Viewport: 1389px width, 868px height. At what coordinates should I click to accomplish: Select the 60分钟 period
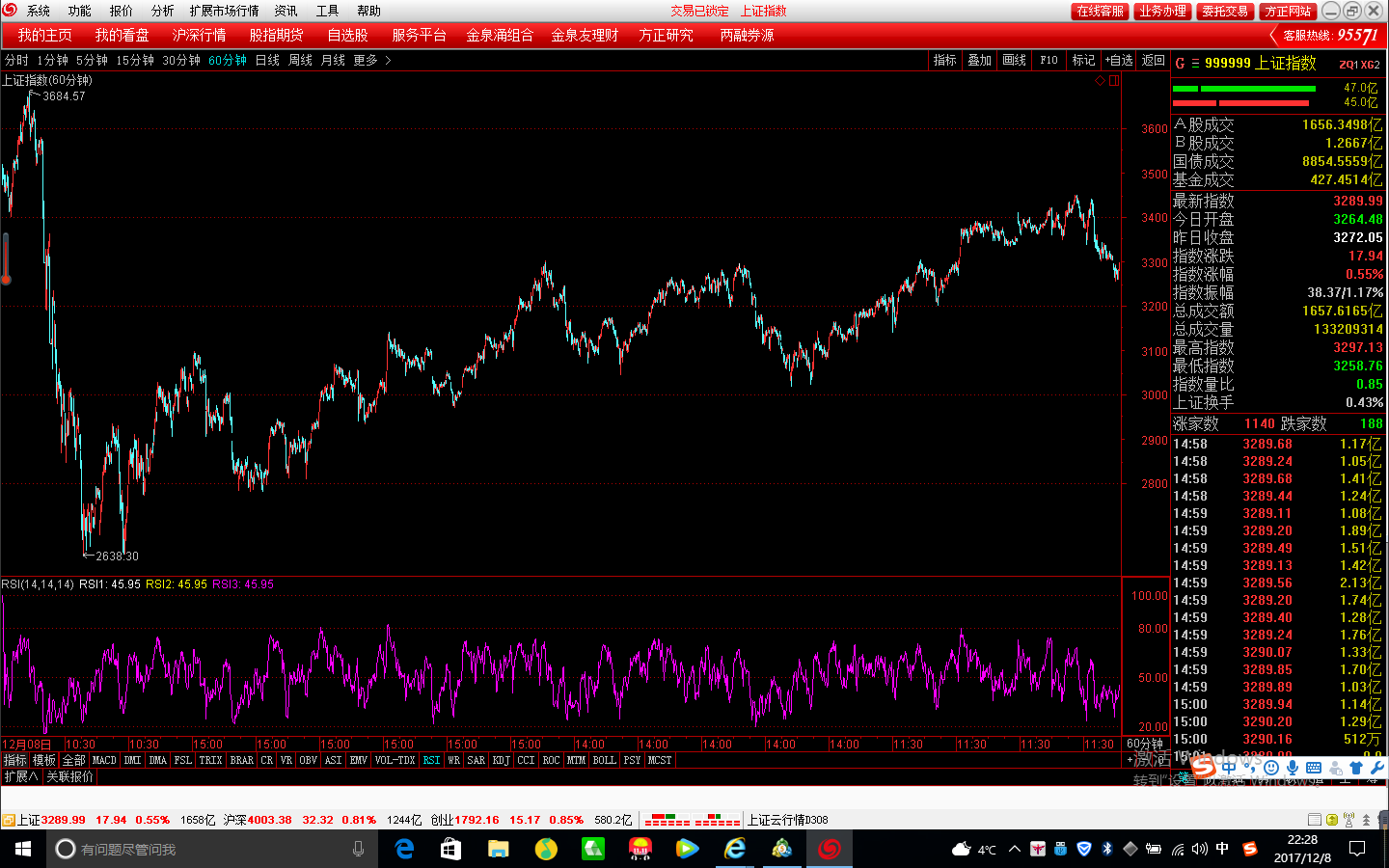click(x=228, y=60)
